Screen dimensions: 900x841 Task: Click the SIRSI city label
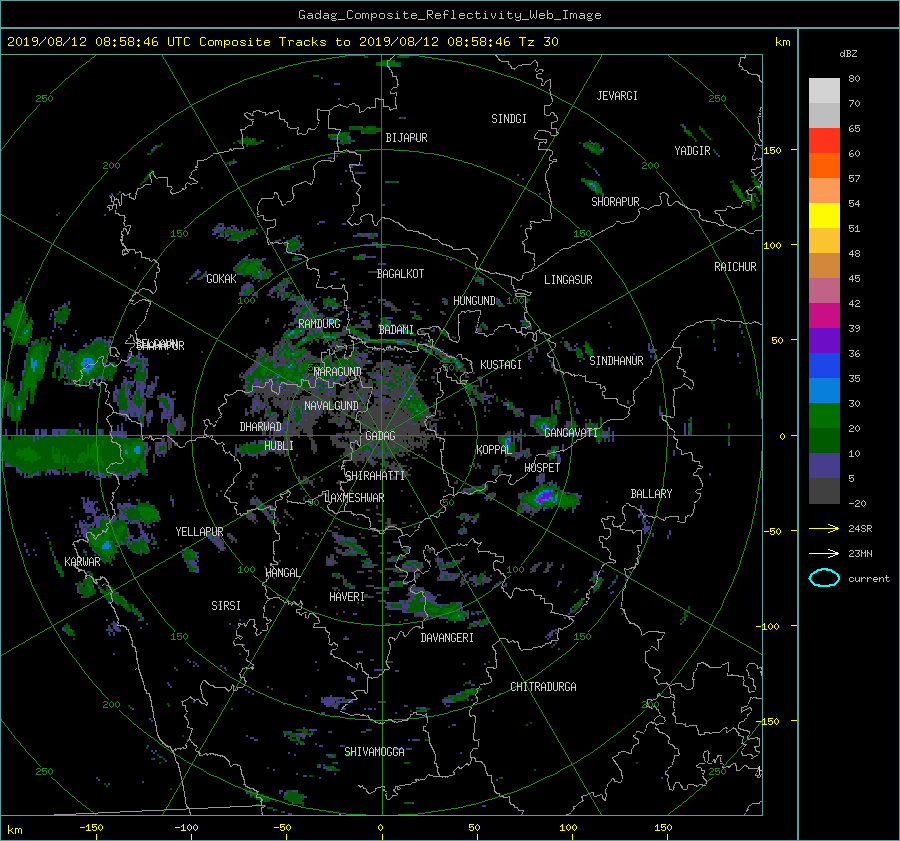(x=226, y=606)
